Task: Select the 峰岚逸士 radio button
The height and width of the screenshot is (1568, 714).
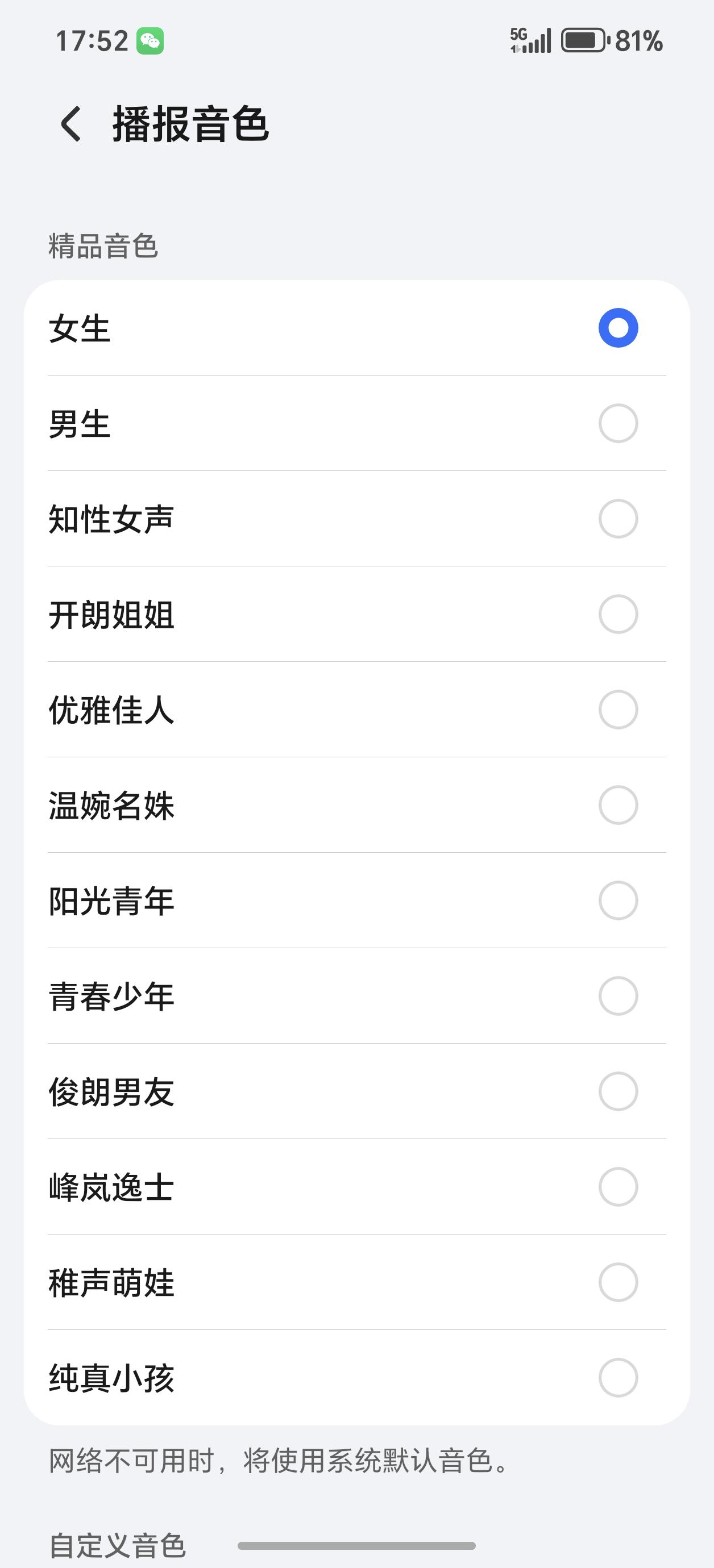Action: (x=618, y=1187)
